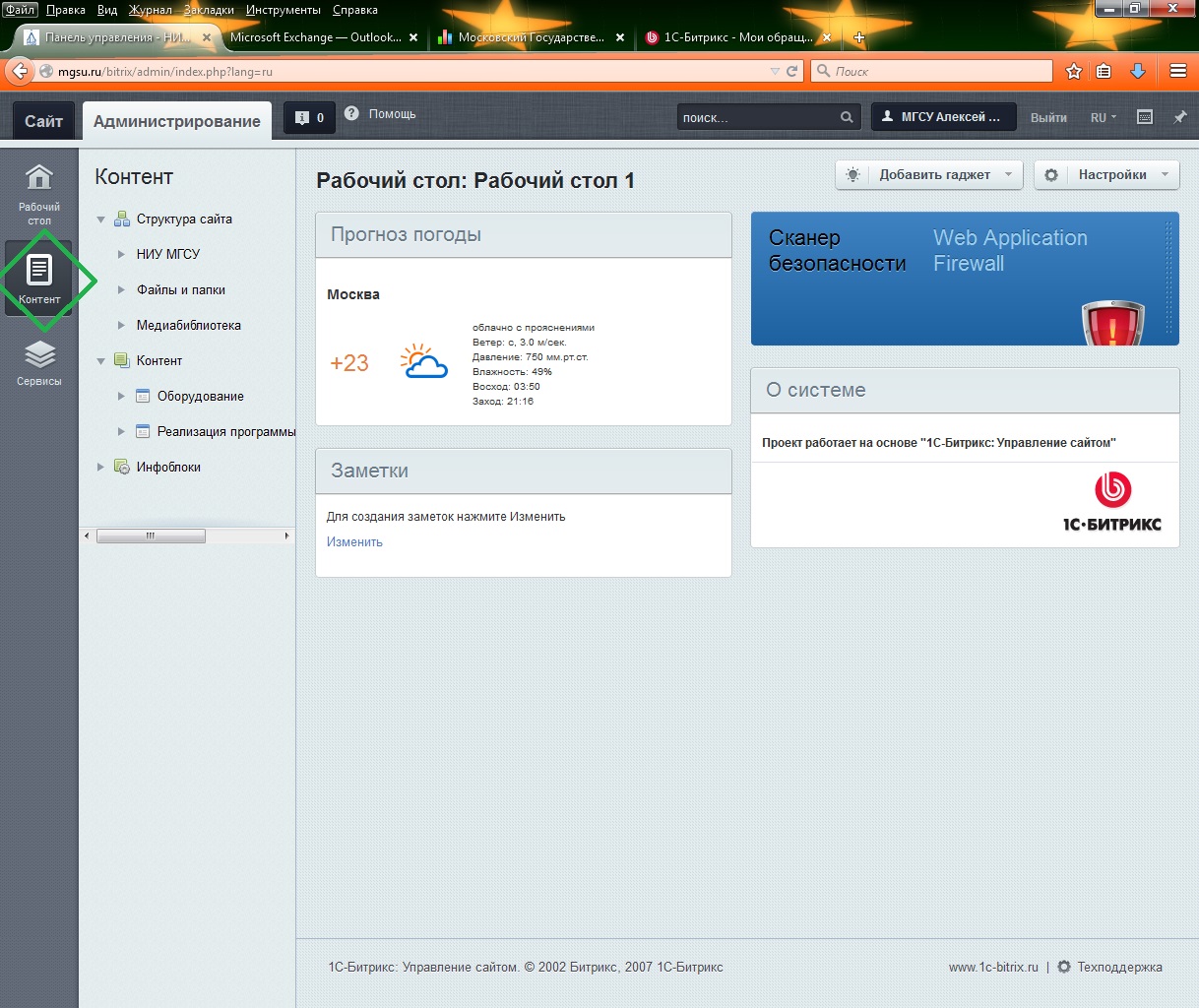Viewport: 1199px width, 1008px height.
Task: Click the Техподдержка gear icon in the footer
Action: 1064,967
